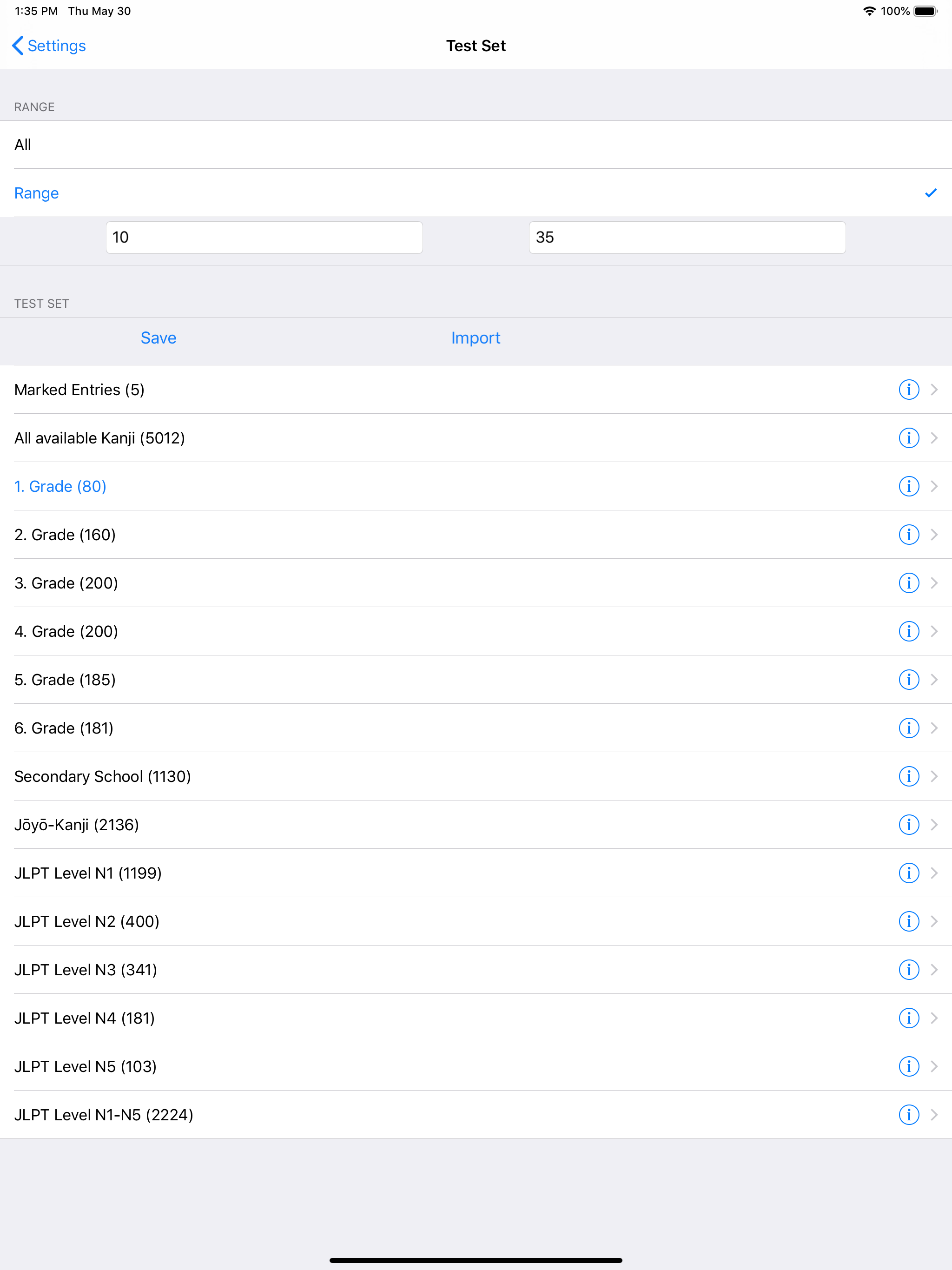Image resolution: width=952 pixels, height=1270 pixels.
Task: Focus the range end field showing 35
Action: pos(688,237)
